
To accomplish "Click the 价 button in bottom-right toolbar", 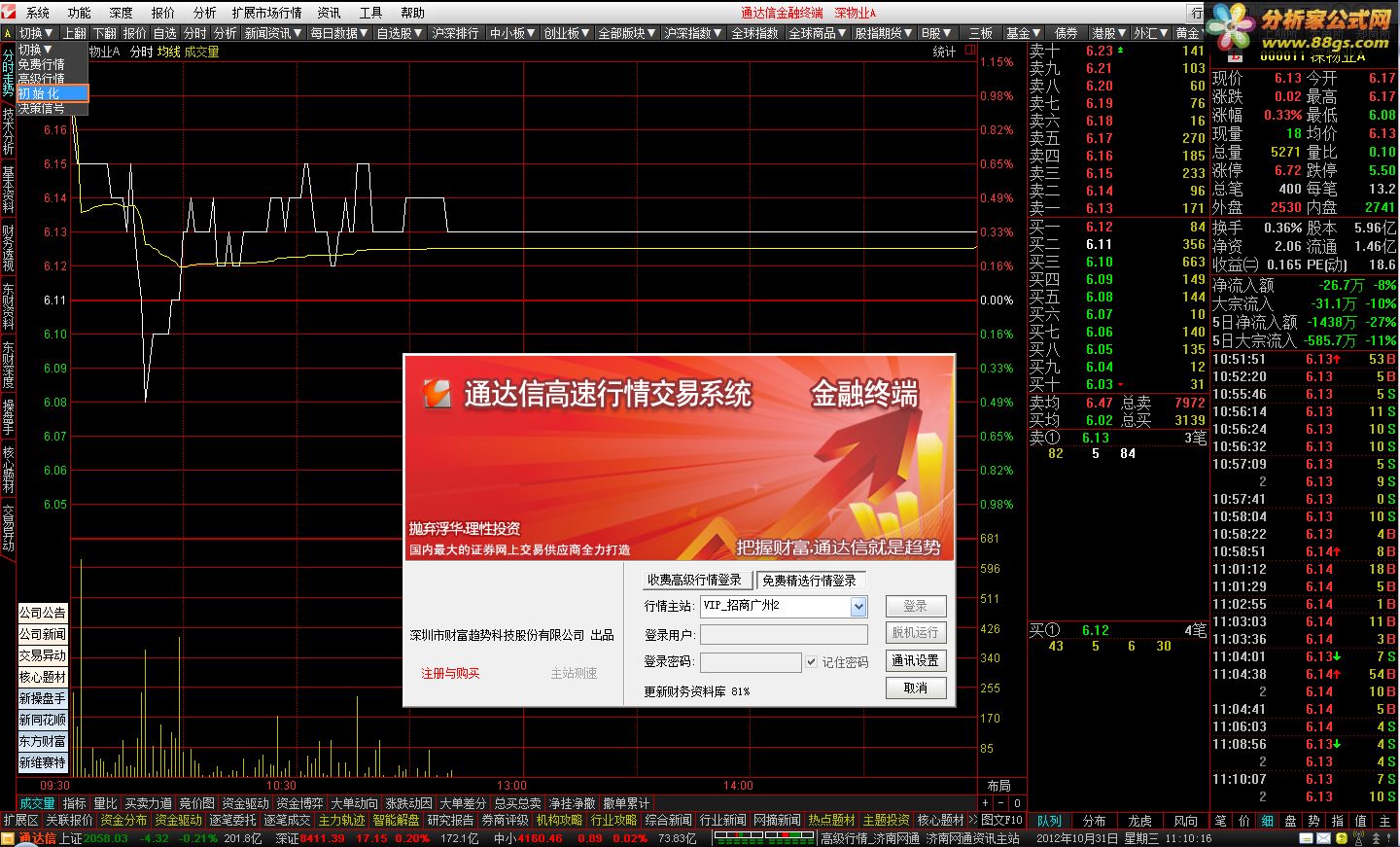I will coord(1244,821).
